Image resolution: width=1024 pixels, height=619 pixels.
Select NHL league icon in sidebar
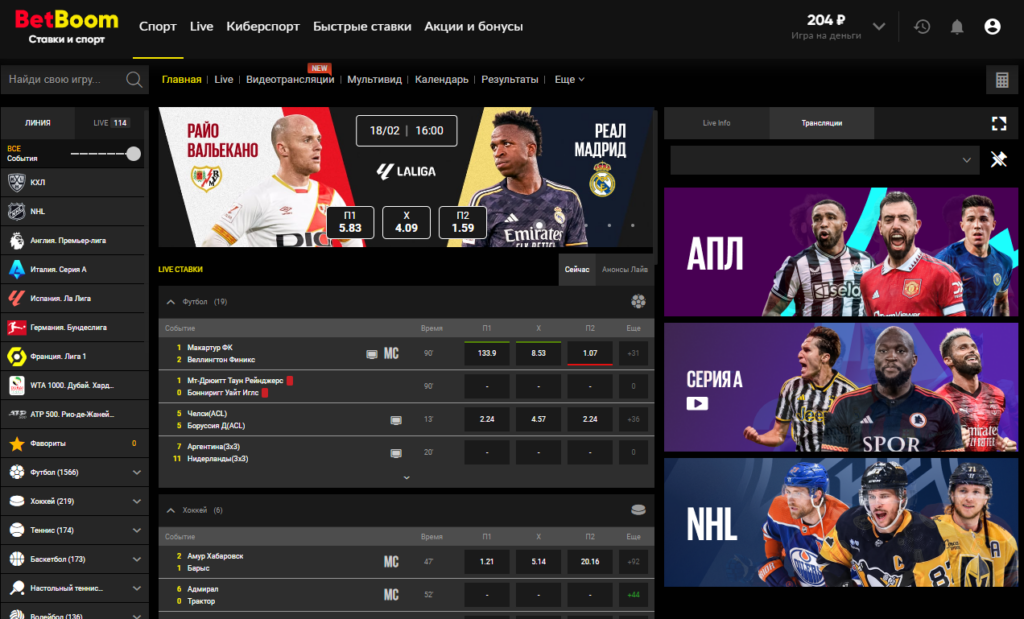pyautogui.click(x=16, y=212)
